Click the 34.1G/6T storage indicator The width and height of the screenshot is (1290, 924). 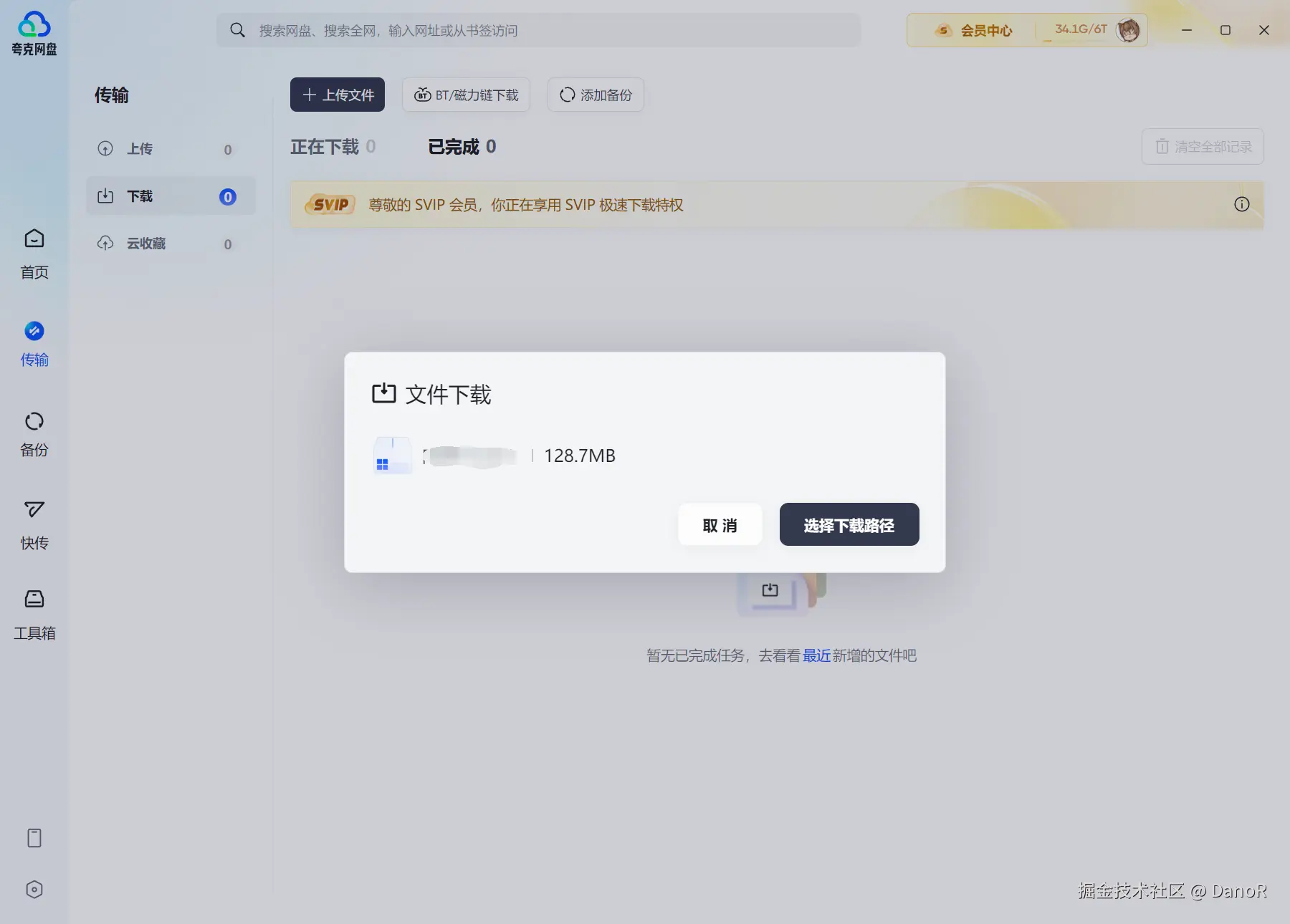point(1079,30)
